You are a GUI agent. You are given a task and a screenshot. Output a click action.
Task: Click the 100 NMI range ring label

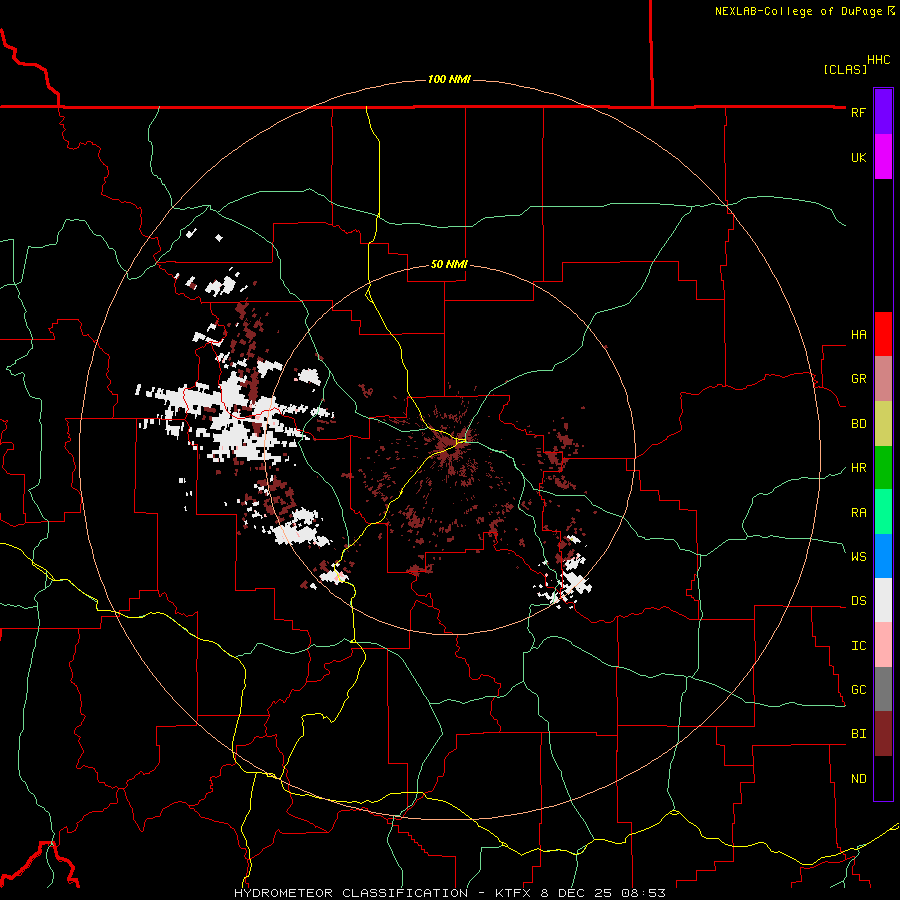[449, 79]
